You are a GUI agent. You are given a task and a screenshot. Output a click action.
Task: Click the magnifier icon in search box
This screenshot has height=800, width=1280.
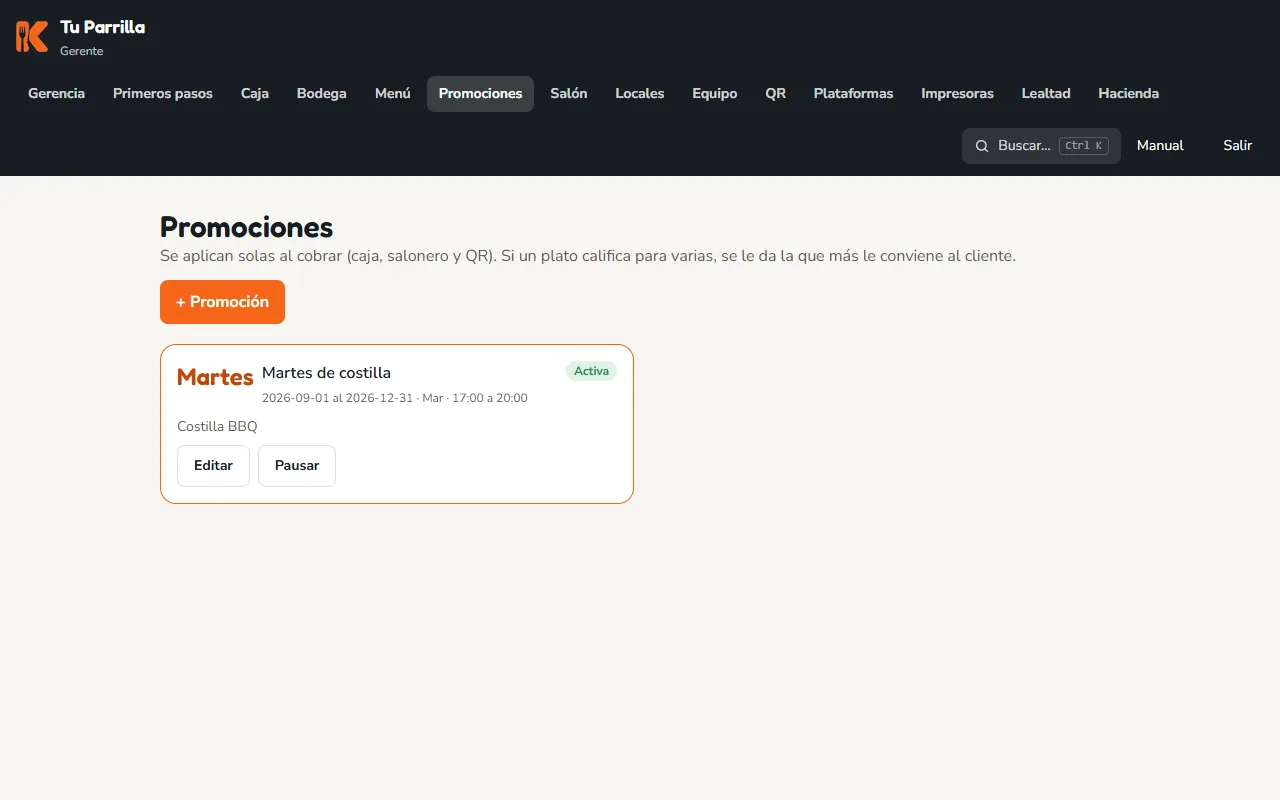982,146
